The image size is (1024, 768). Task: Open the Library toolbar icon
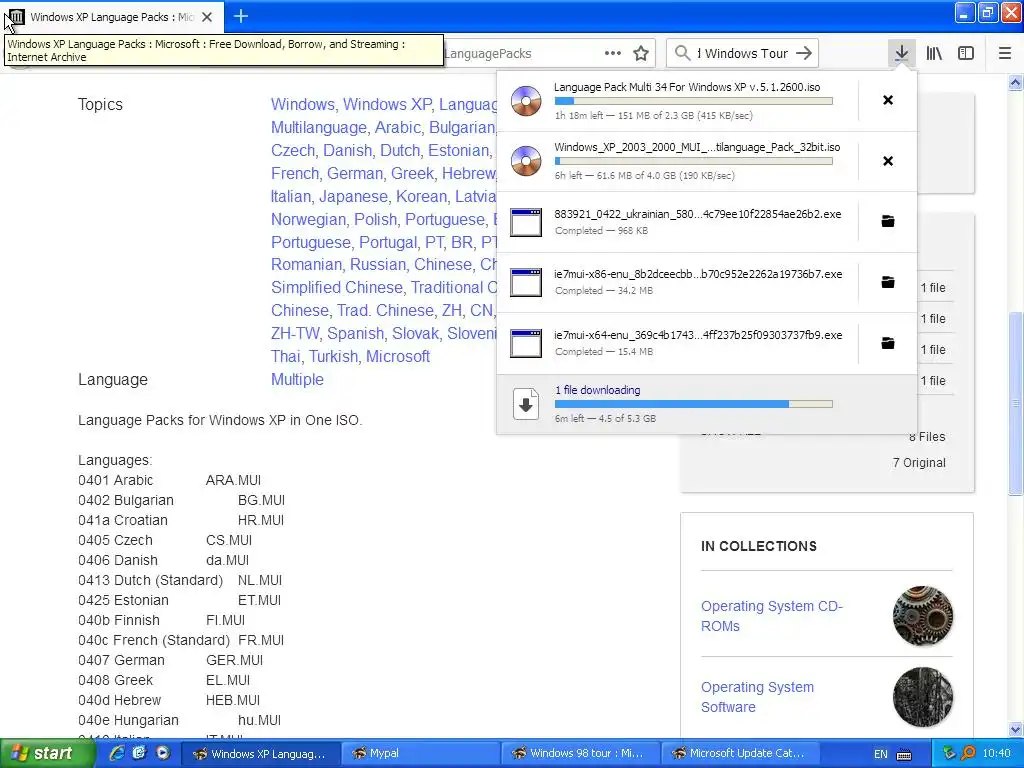click(934, 53)
